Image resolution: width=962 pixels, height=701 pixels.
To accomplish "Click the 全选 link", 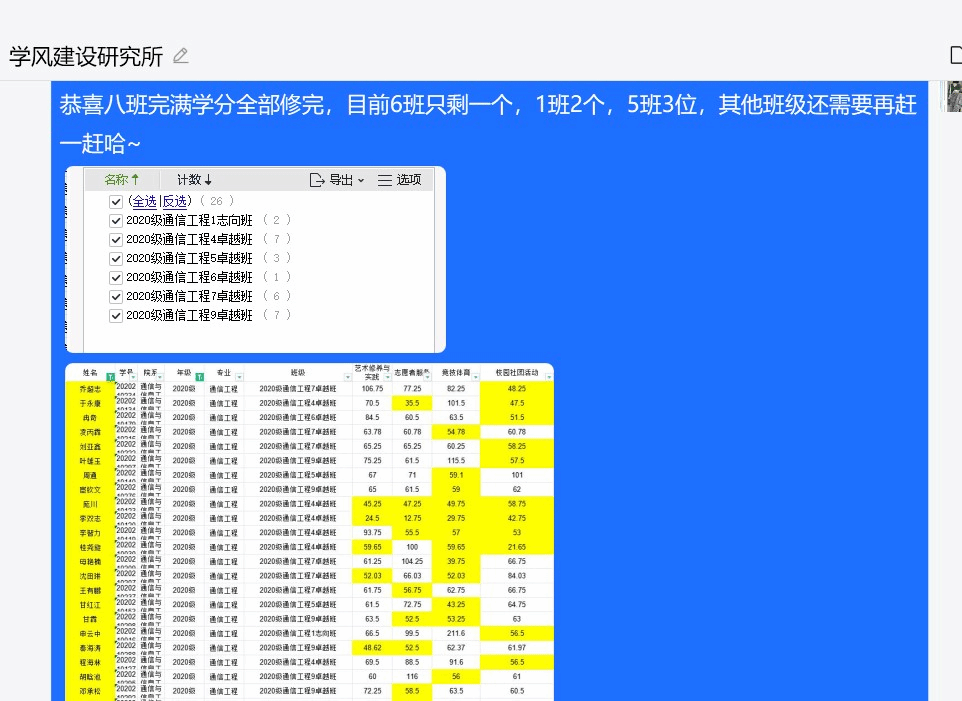I will (144, 201).
